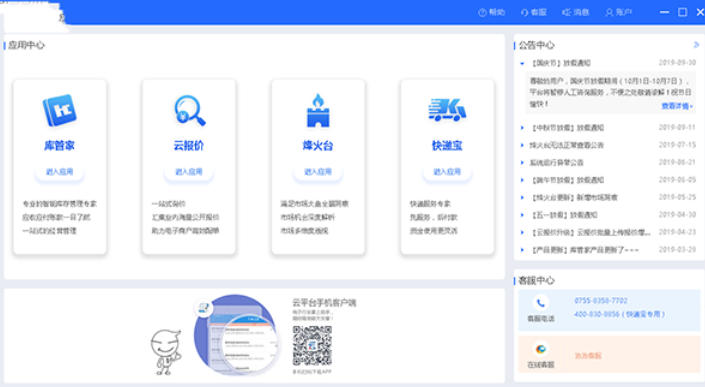Click the mobile client QR code
The image size is (705, 387).
312,346
